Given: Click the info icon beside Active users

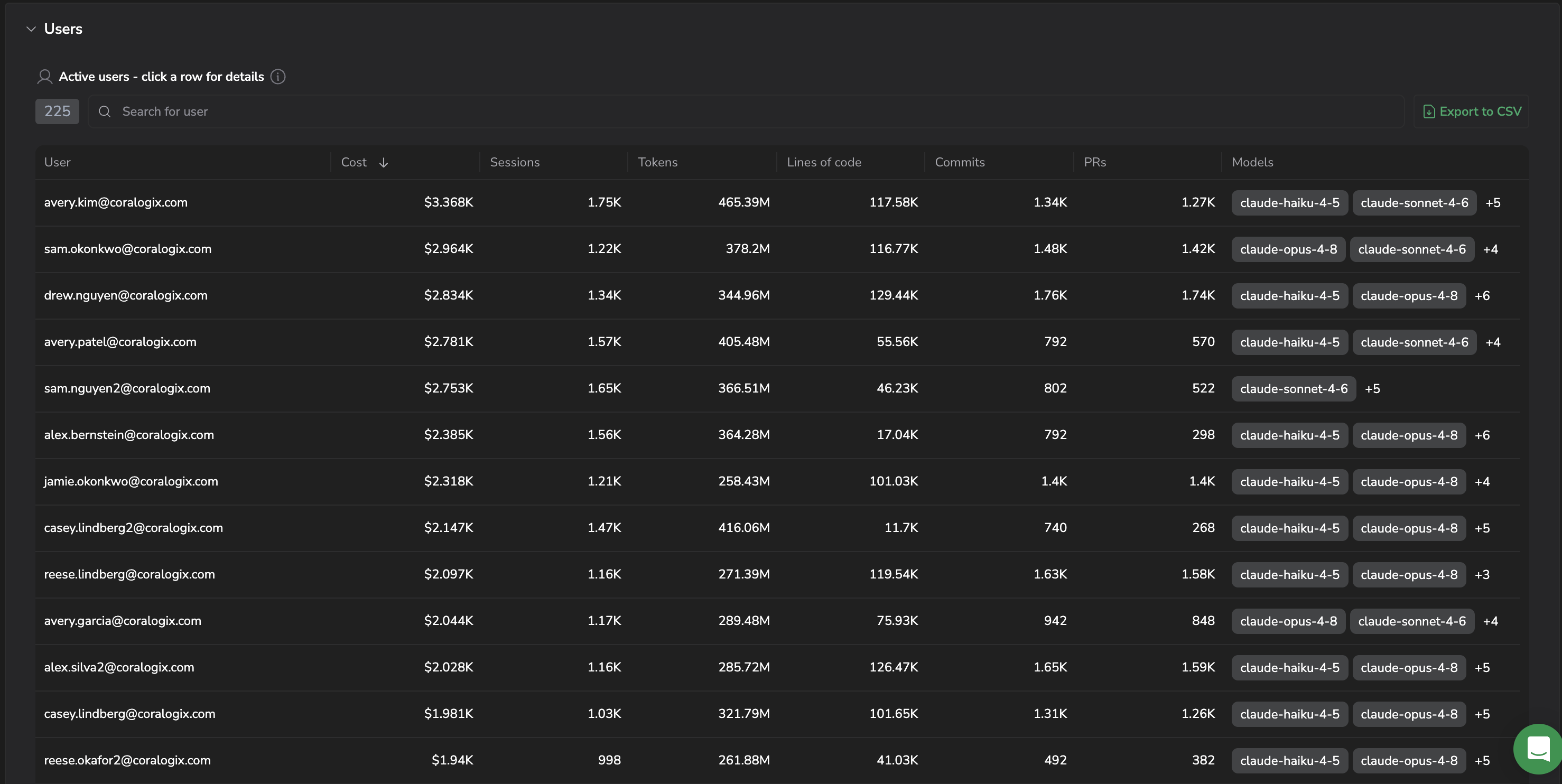Looking at the screenshot, I should (278, 77).
